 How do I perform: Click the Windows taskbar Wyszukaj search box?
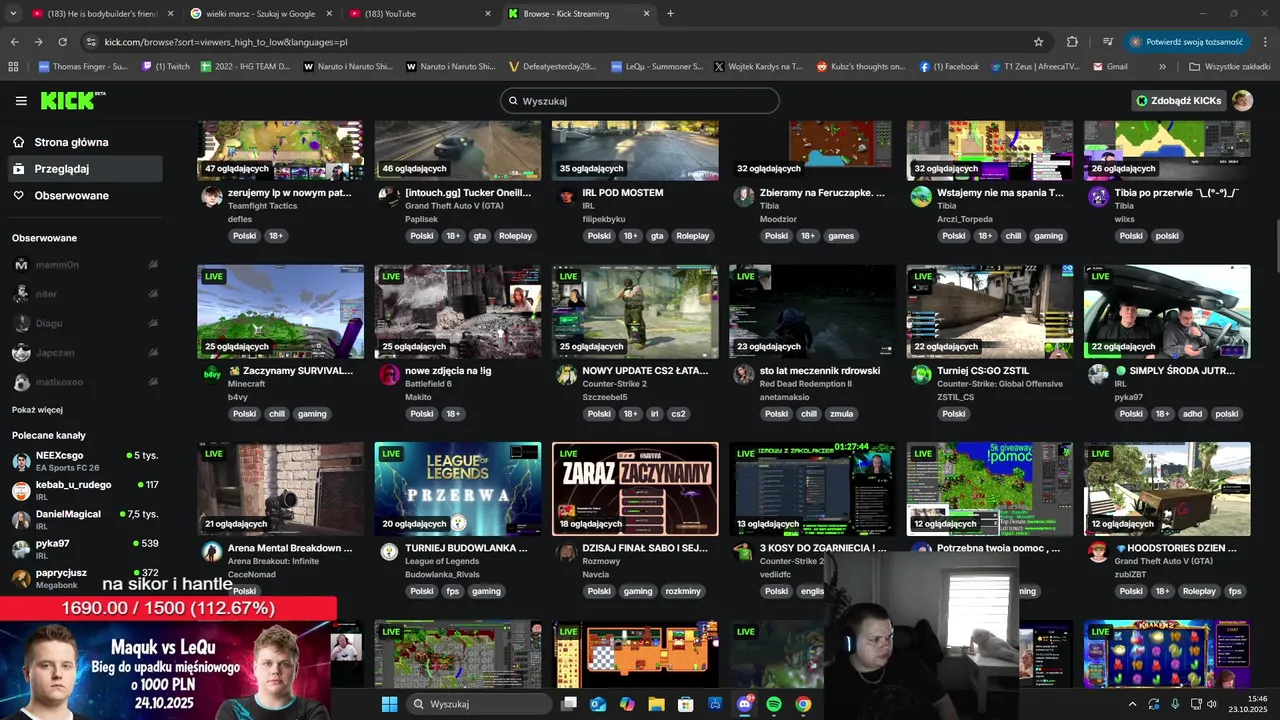481,704
